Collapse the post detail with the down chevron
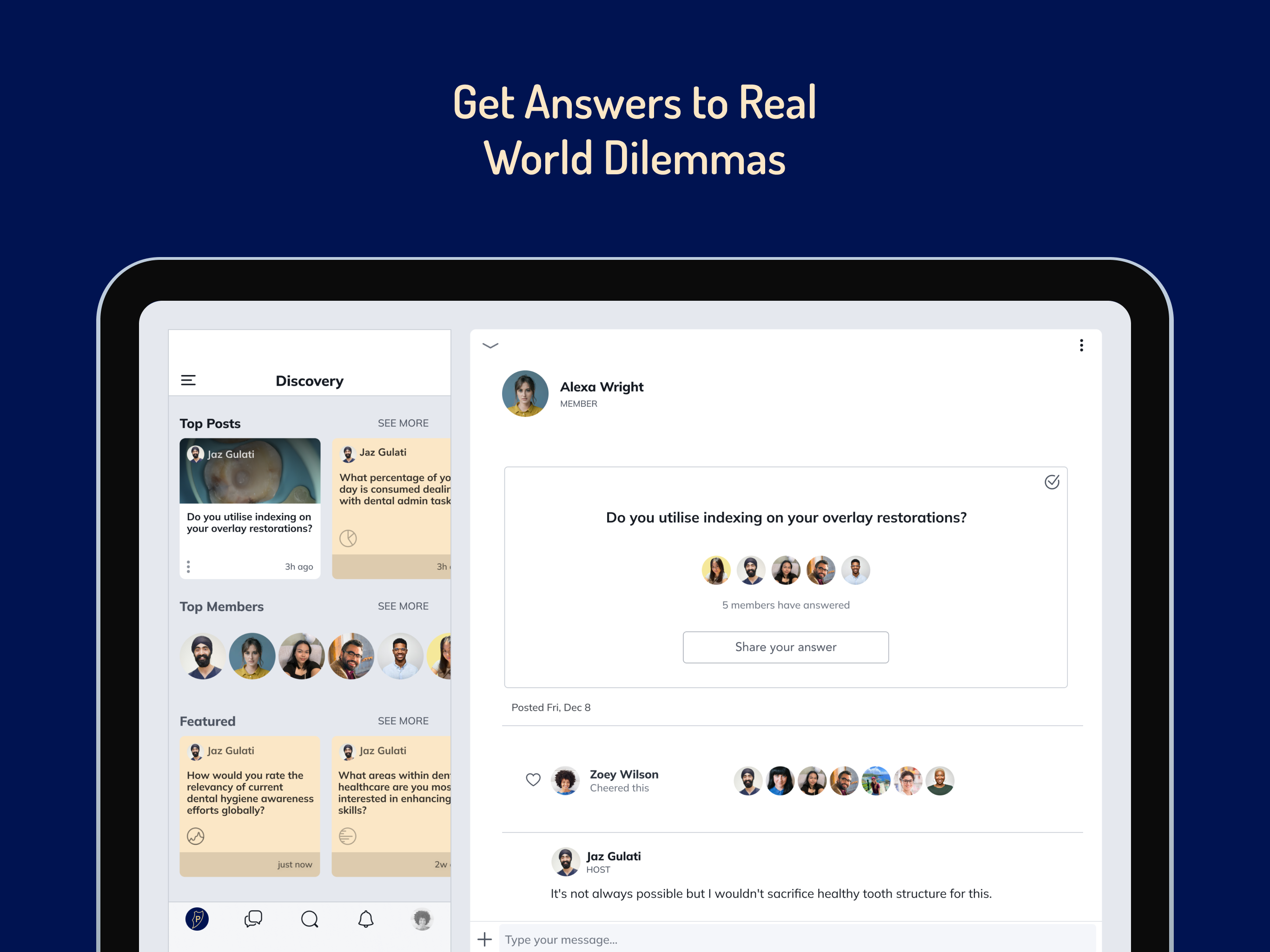1270x952 pixels. tap(490, 345)
